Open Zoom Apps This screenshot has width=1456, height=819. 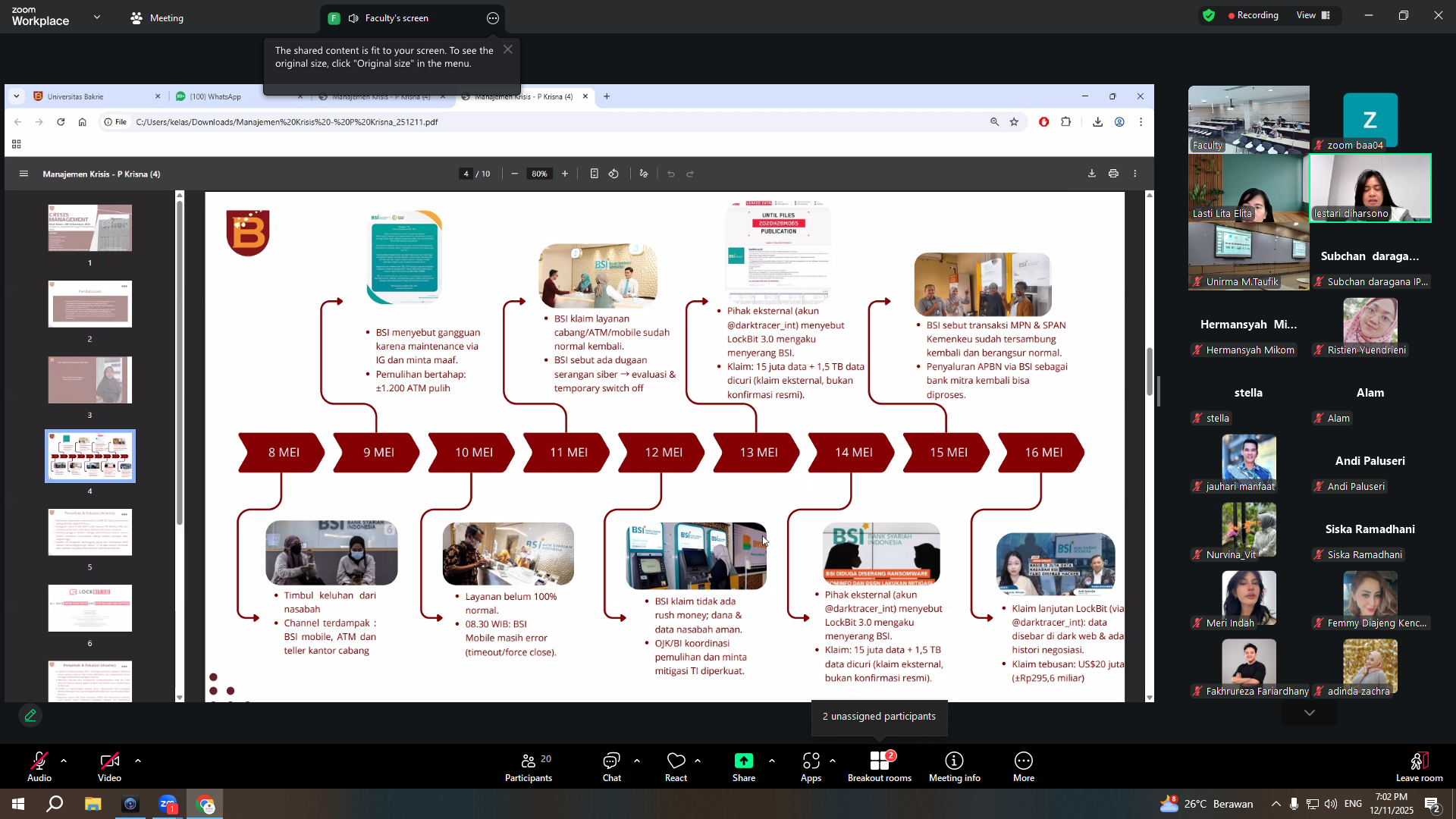click(x=811, y=767)
